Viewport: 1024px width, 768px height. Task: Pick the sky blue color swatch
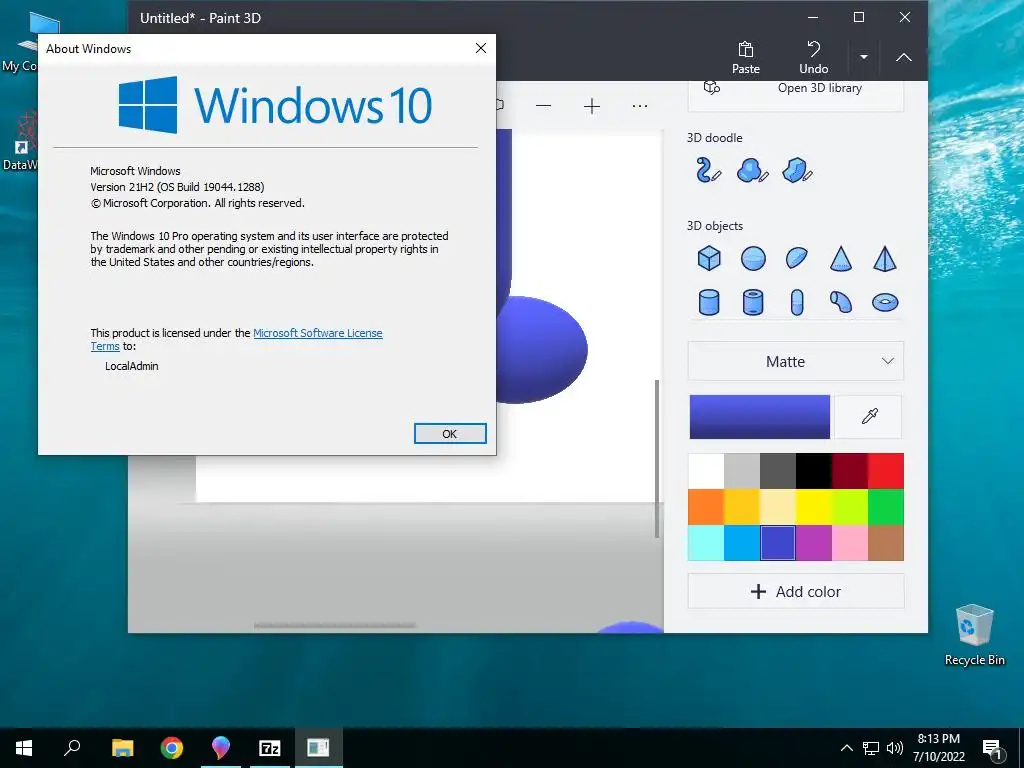(x=742, y=543)
